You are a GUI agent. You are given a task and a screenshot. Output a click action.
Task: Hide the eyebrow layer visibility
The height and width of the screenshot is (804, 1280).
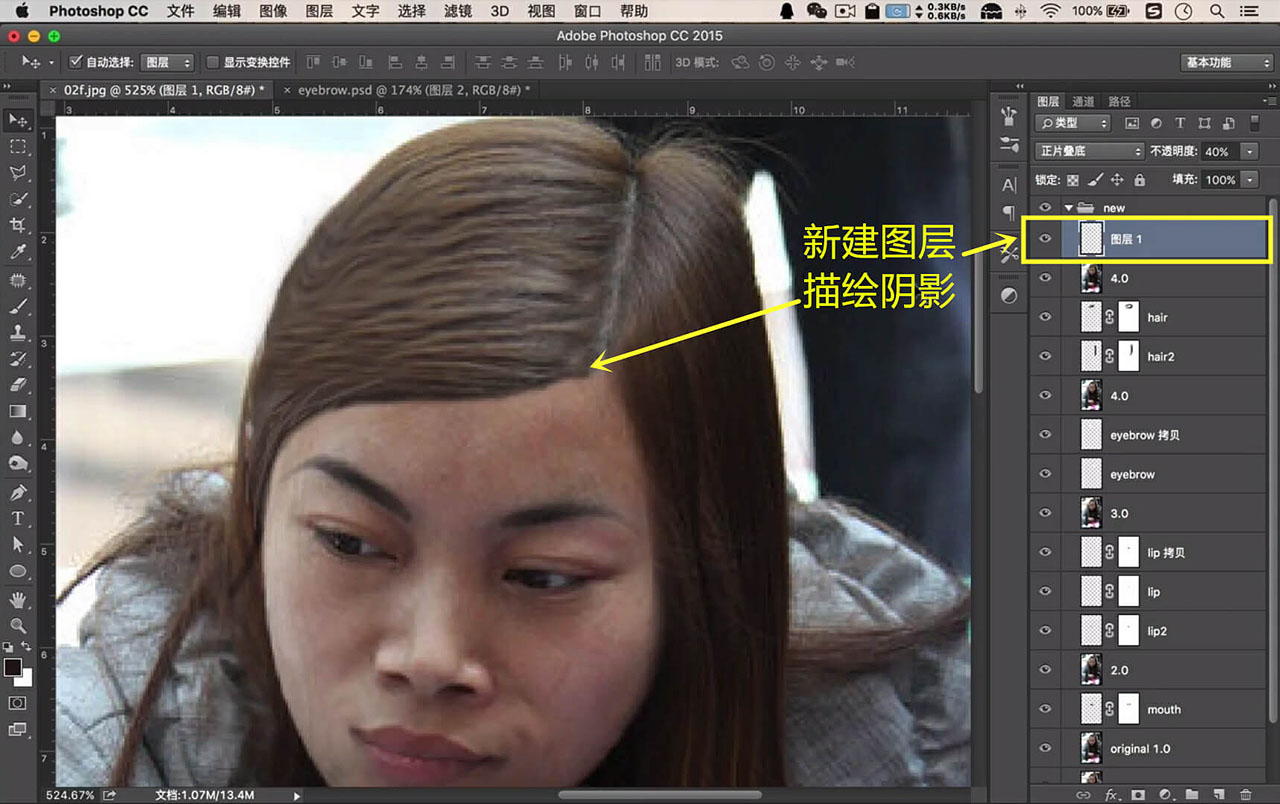pyautogui.click(x=1046, y=474)
